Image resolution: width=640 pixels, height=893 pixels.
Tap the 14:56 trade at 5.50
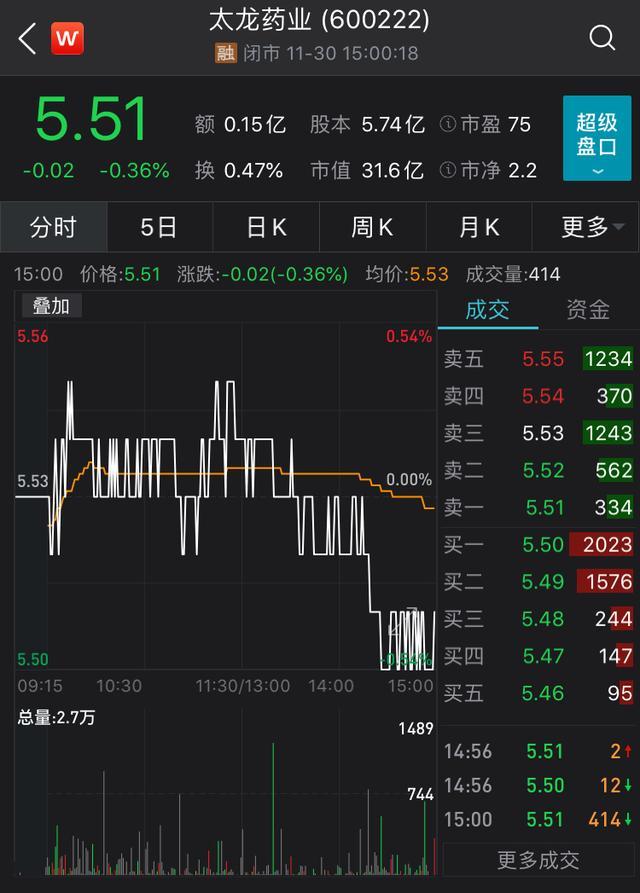tap(538, 785)
